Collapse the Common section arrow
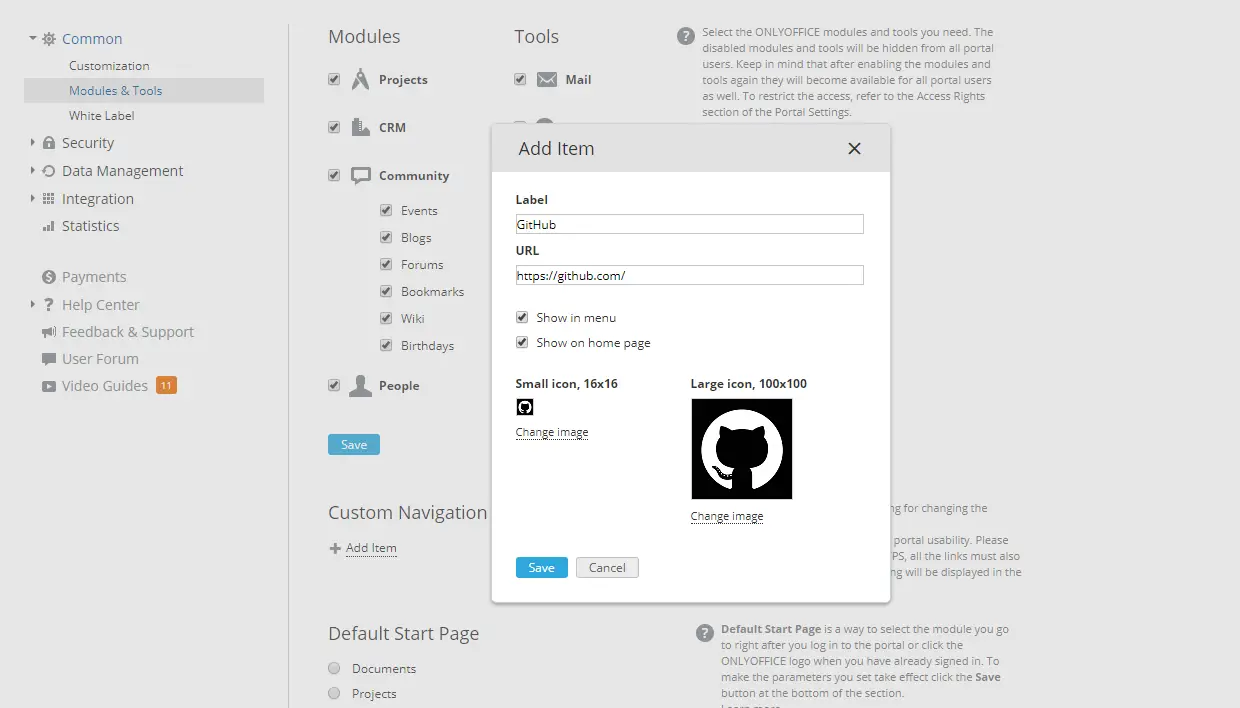The image size is (1240, 708). click(x=33, y=39)
